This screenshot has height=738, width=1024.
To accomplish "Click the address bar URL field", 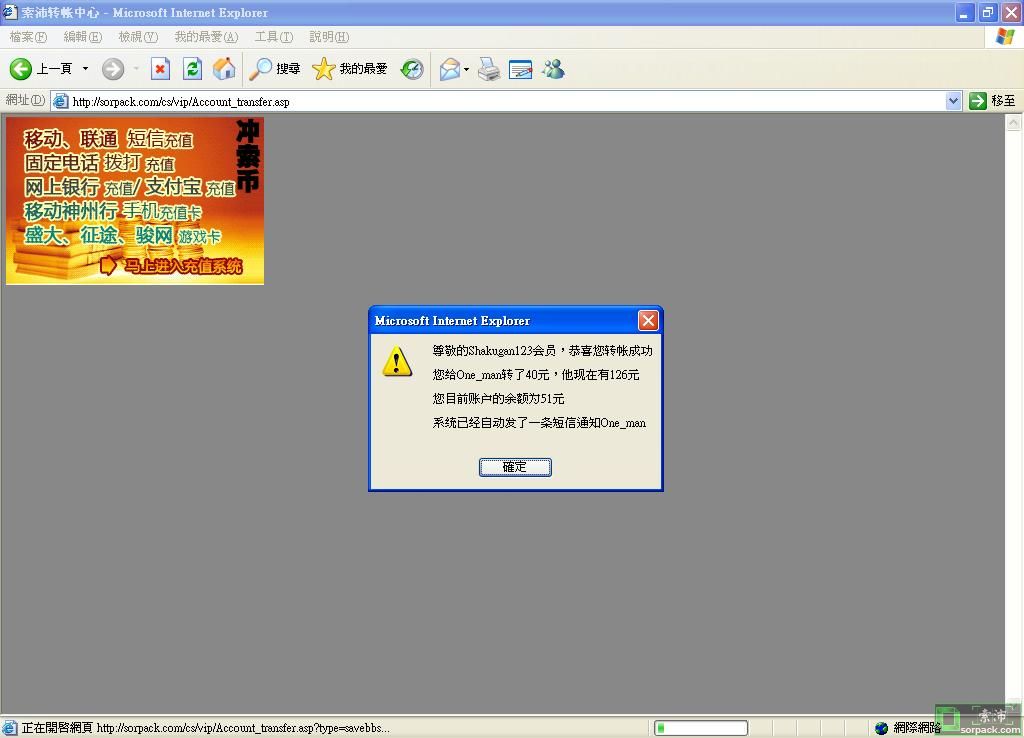I will pyautogui.click(x=500, y=101).
